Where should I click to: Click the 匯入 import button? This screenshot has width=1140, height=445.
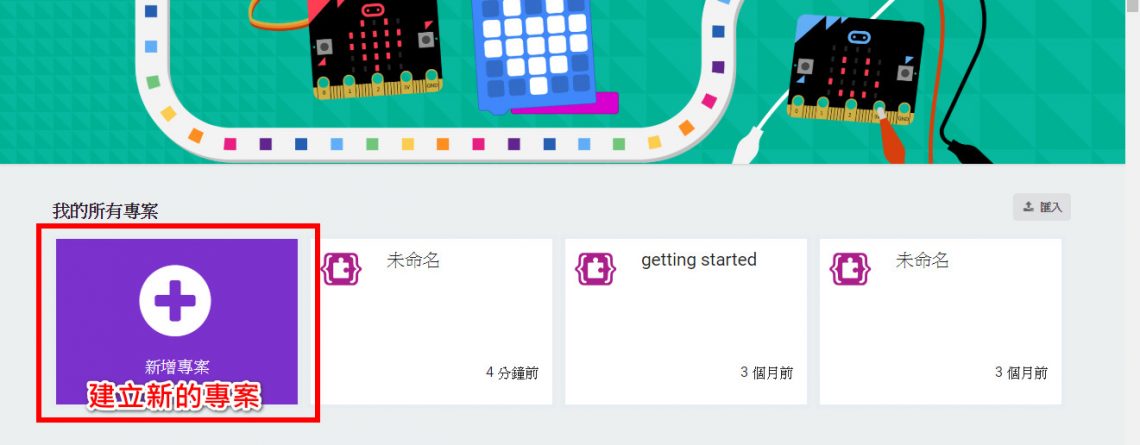(1042, 207)
